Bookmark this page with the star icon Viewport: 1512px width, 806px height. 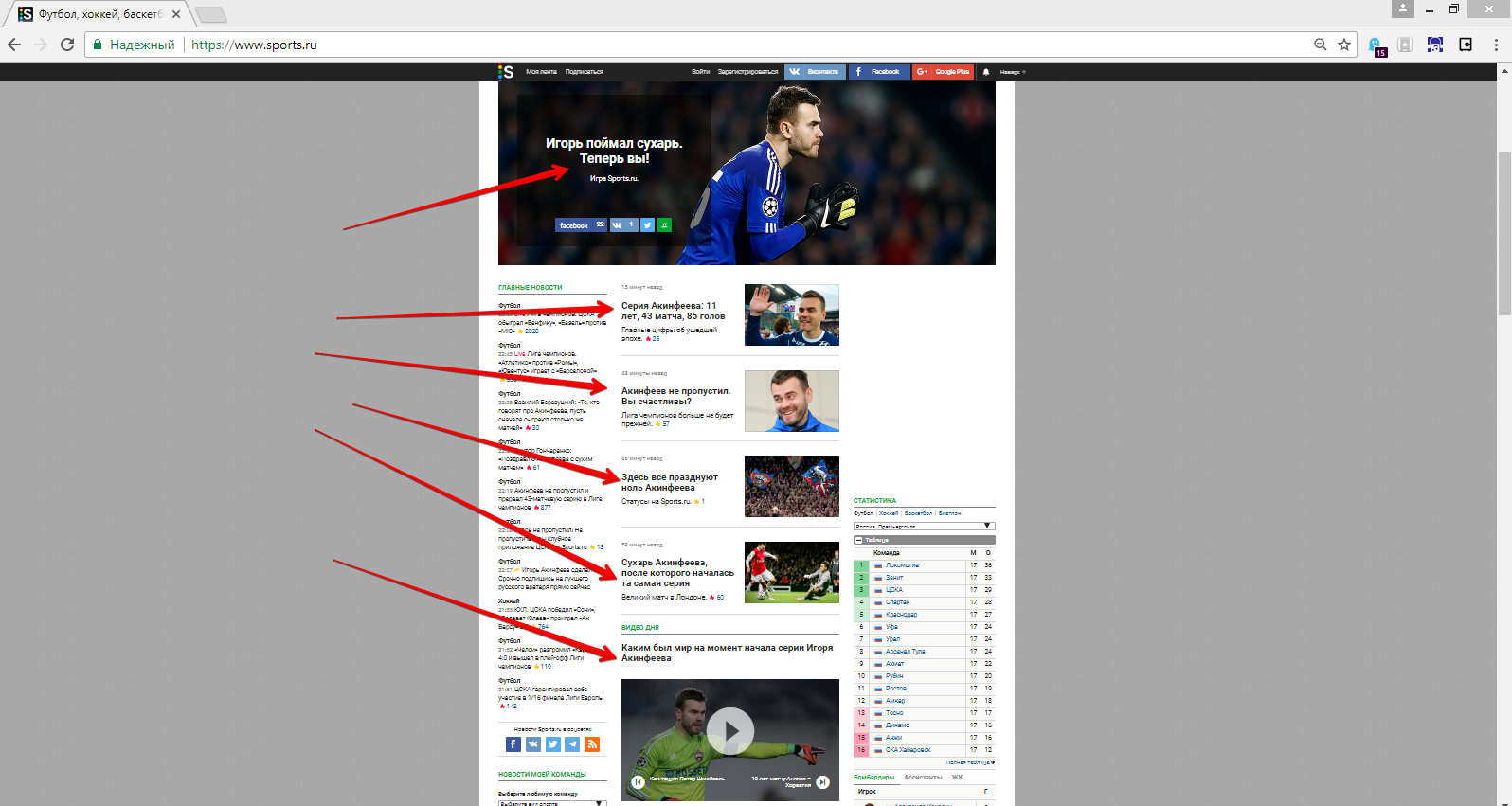(x=1344, y=45)
